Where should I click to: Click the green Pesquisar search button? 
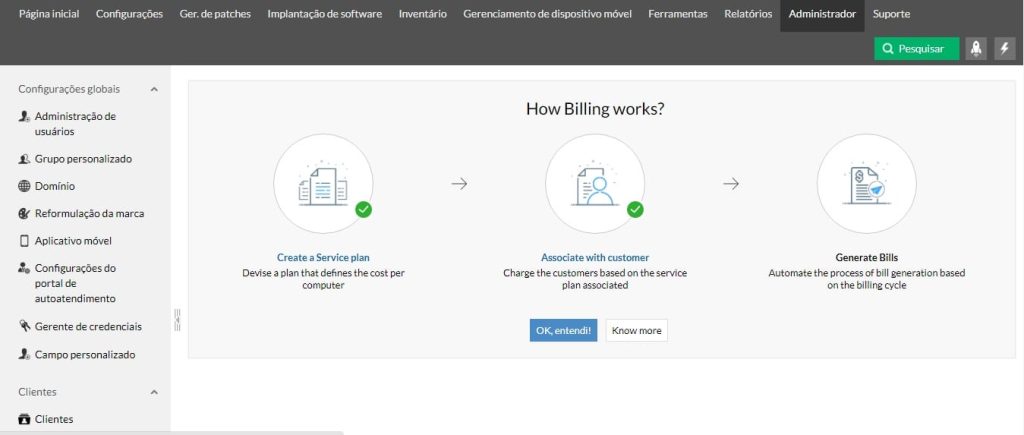[916, 48]
